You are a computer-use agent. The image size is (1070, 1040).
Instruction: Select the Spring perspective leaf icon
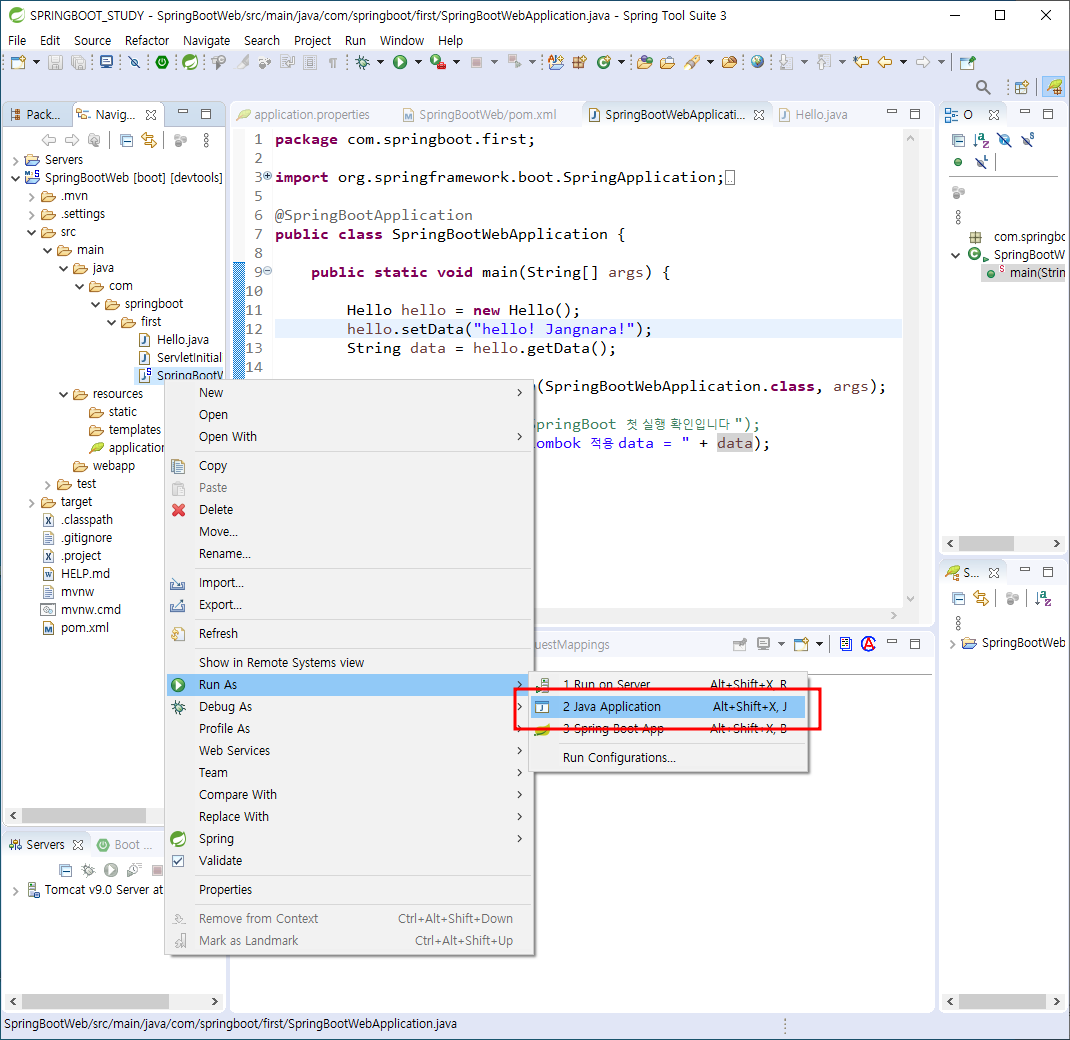(x=1054, y=87)
